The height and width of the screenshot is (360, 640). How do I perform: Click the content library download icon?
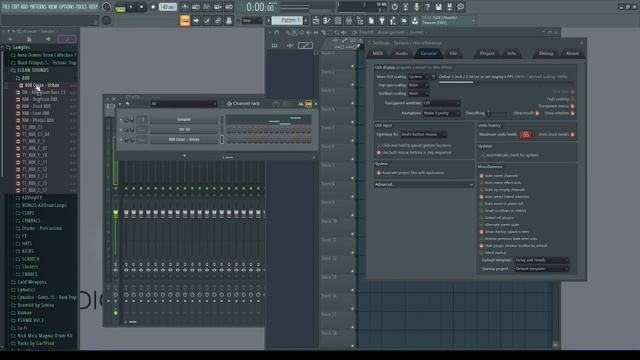pyautogui.click(x=415, y=20)
